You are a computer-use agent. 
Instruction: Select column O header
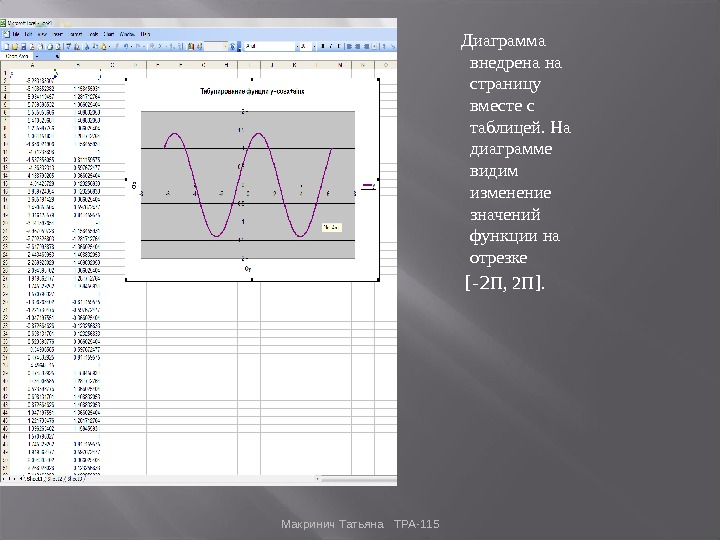point(386,65)
